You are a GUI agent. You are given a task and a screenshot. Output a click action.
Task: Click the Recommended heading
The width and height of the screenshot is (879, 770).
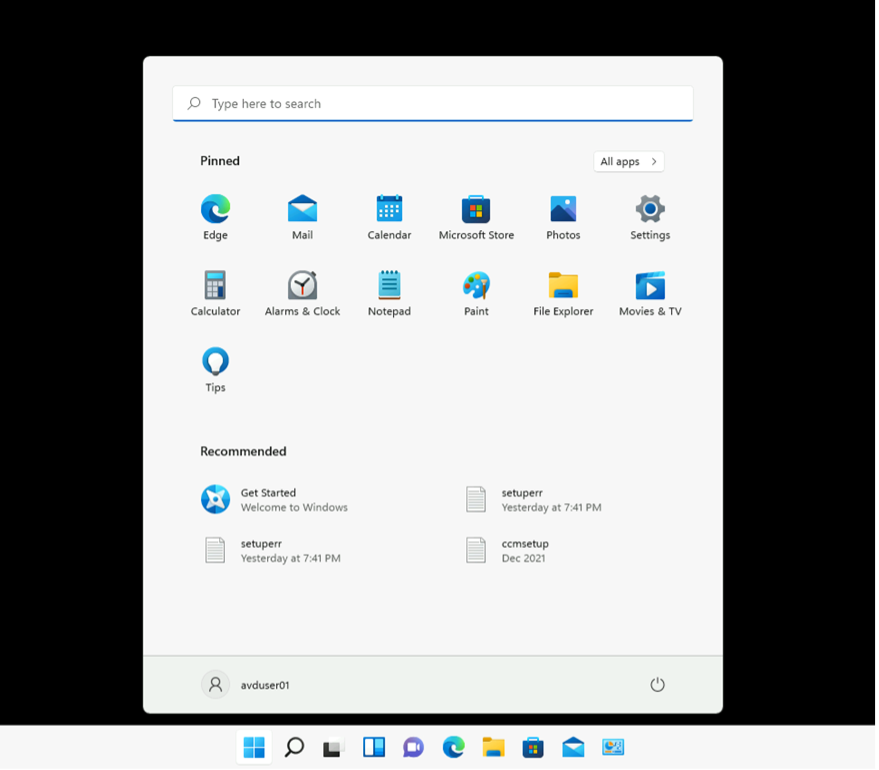pos(243,451)
